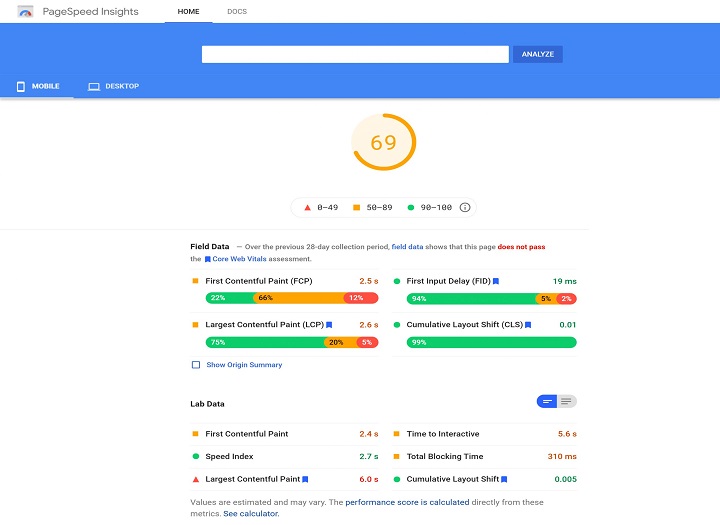Click the ANALYZE button
720x525 pixels.
tap(538, 54)
